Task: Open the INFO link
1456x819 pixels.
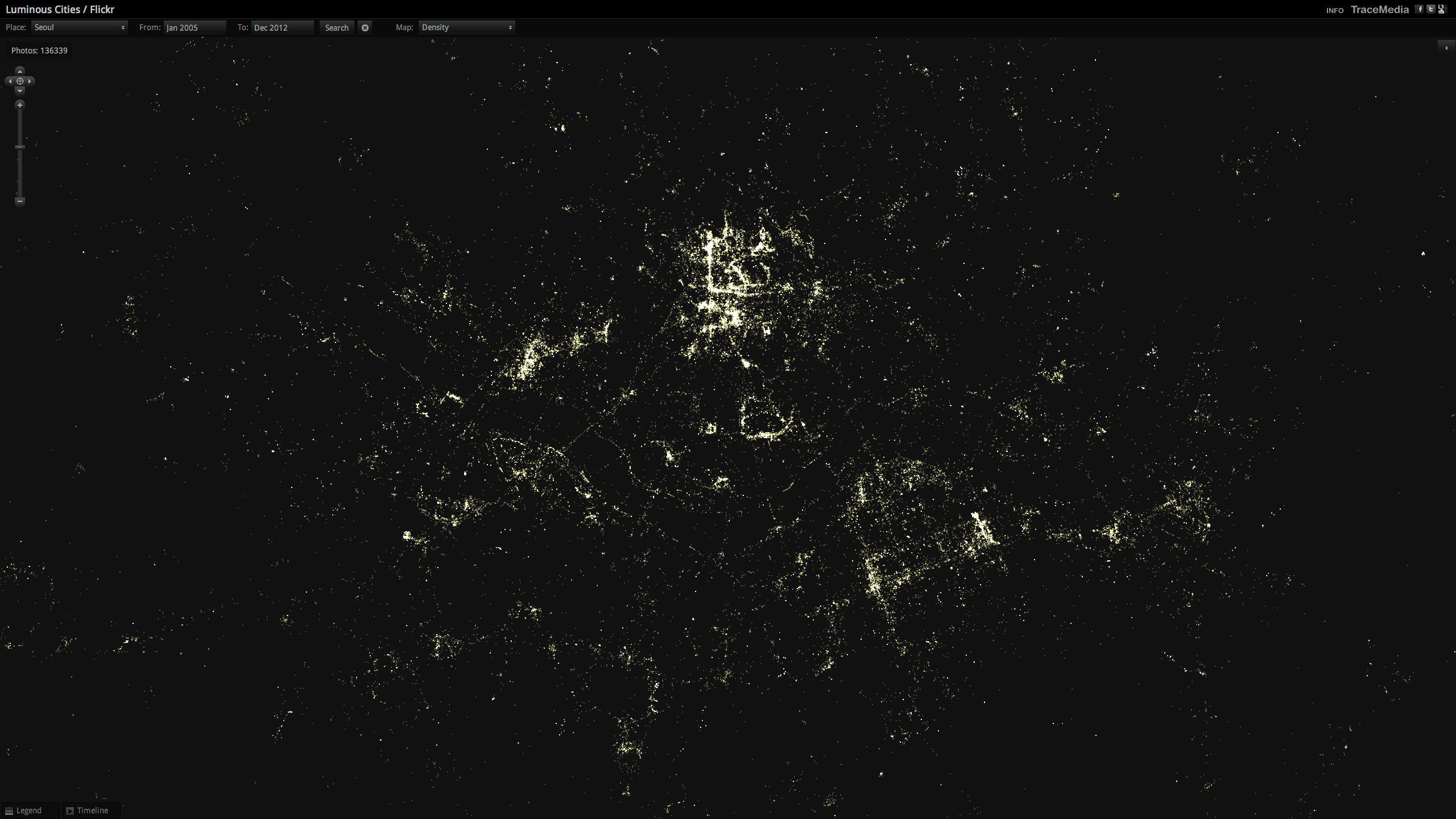Action: pyautogui.click(x=1334, y=10)
